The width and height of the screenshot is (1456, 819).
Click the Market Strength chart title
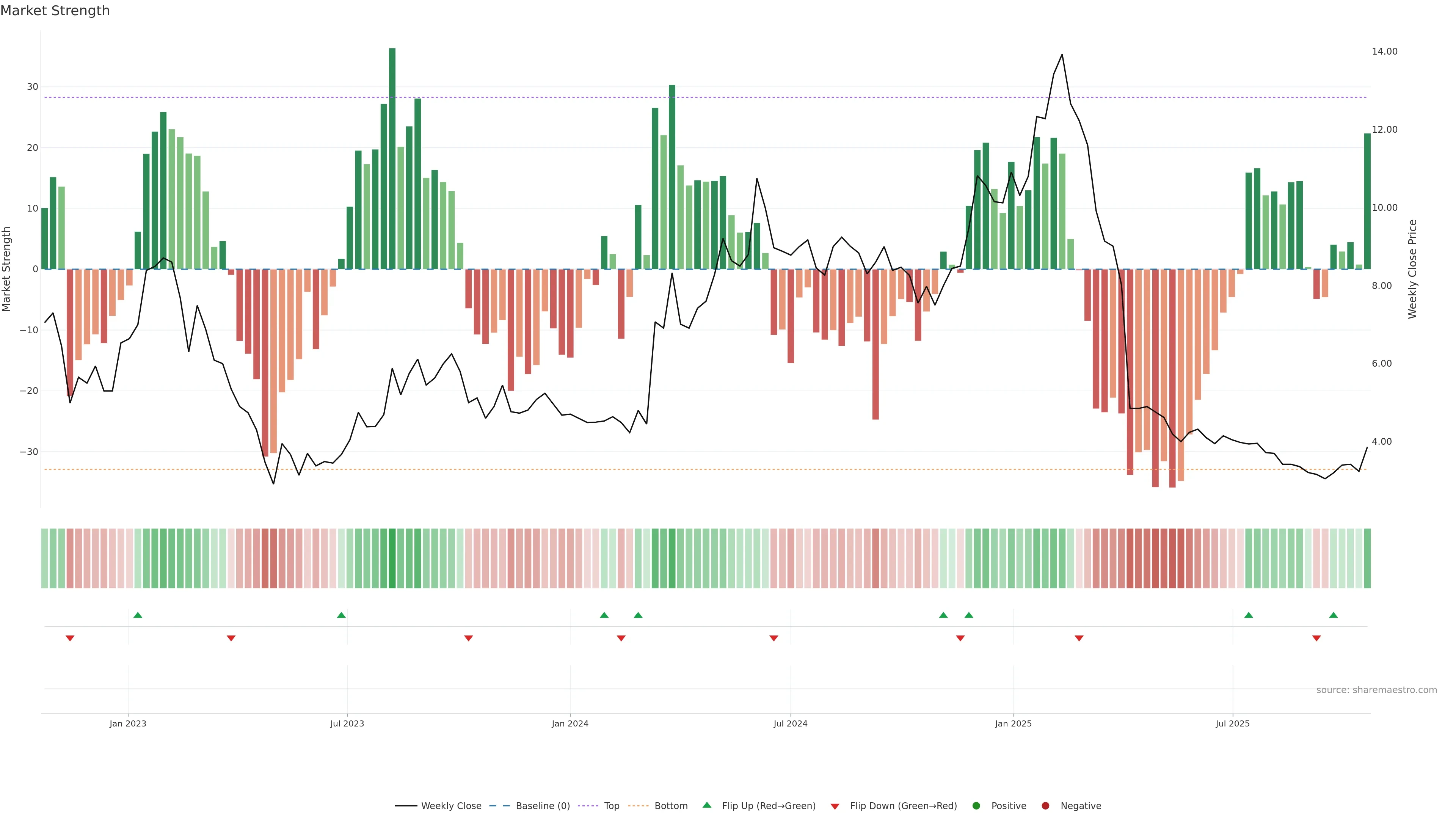[55, 11]
